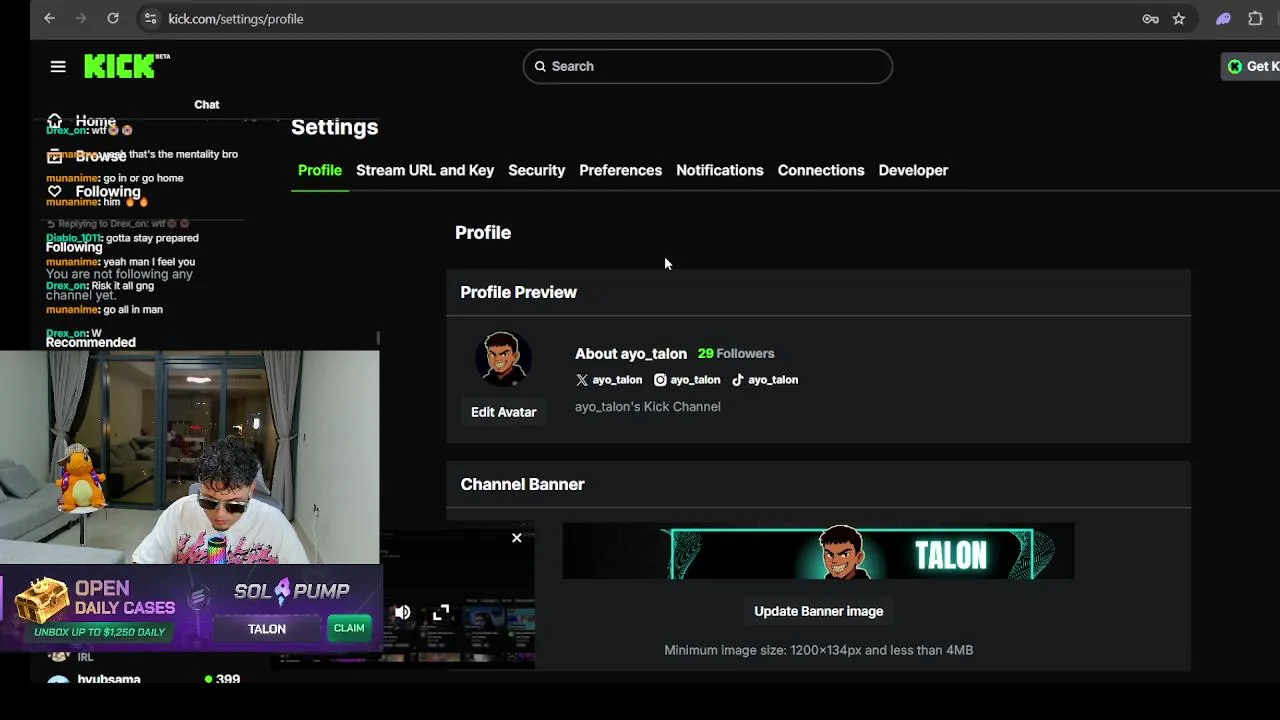
Task: Click the 'Recommended' sidebar heading
Action: 90,342
